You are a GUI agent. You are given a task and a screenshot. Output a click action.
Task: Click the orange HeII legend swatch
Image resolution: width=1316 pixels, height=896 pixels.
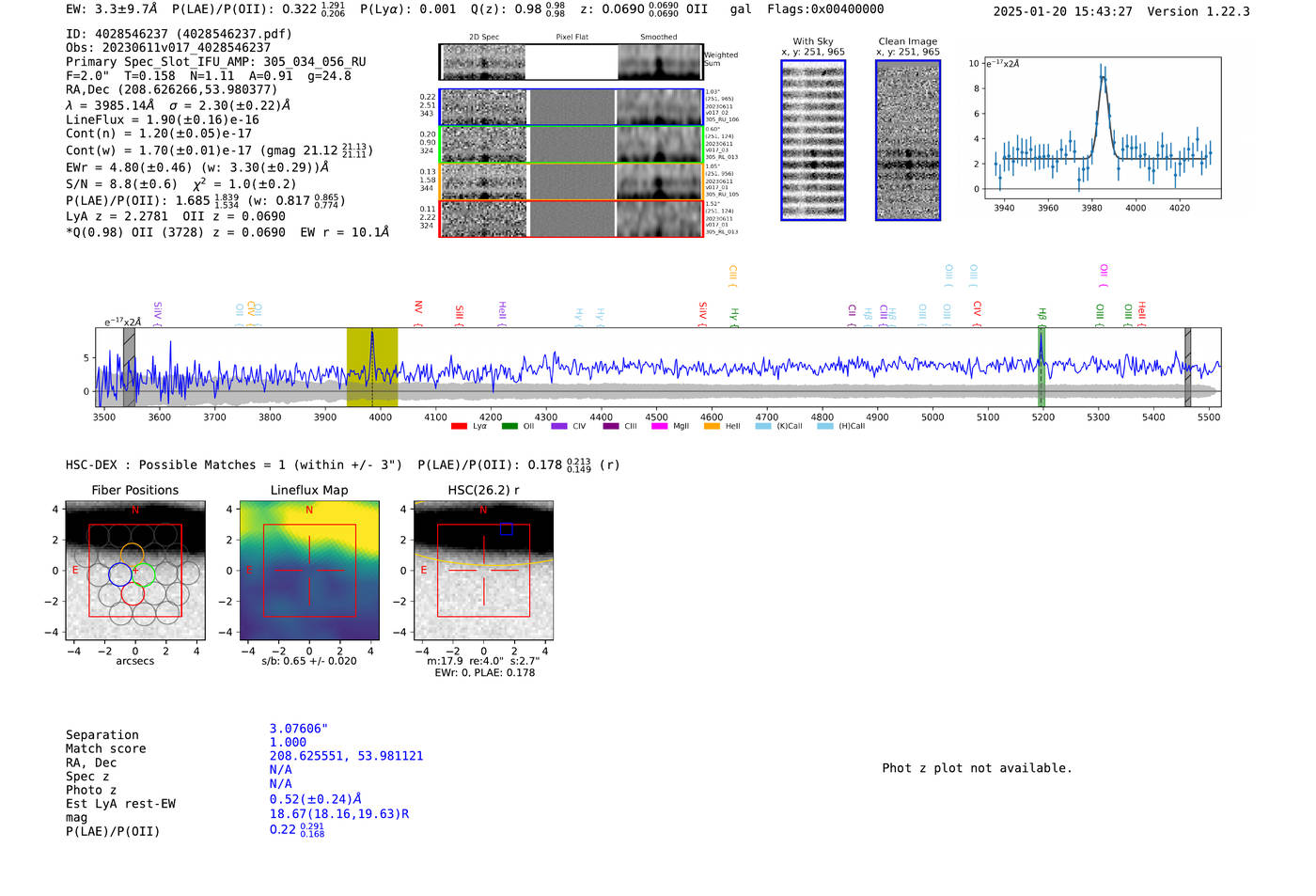coord(712,426)
